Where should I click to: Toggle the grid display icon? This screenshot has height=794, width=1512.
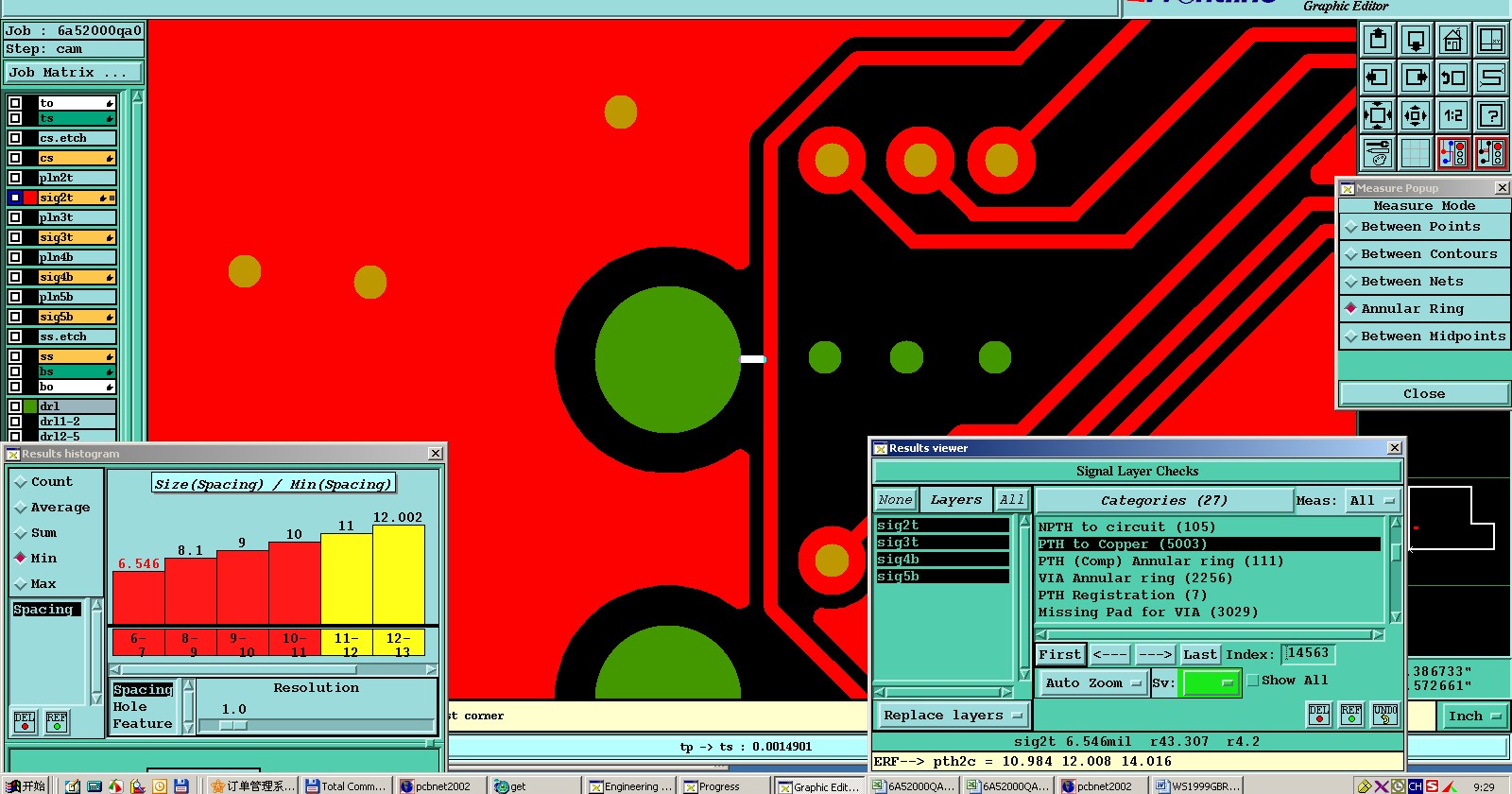[x=1416, y=153]
